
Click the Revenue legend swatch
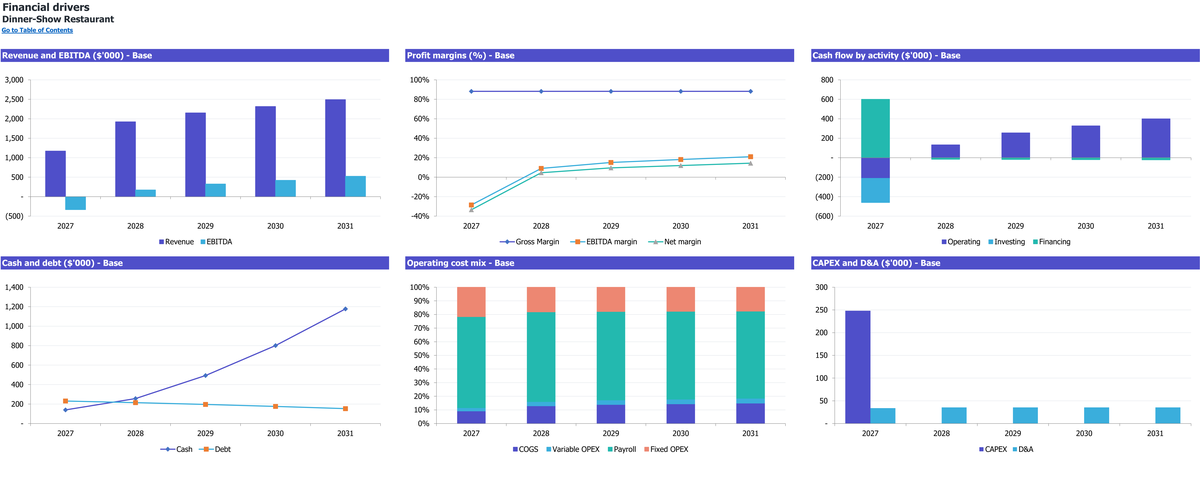pyautogui.click(x=162, y=242)
